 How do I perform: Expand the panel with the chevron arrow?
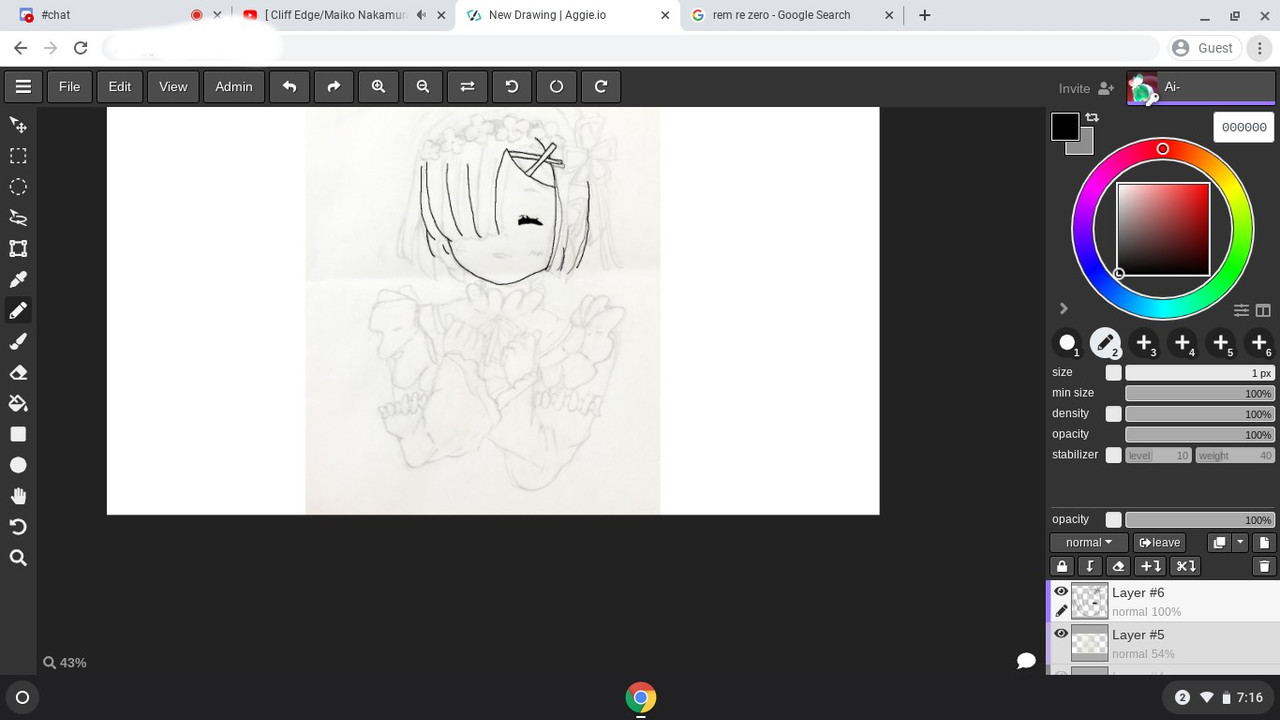coord(1063,309)
